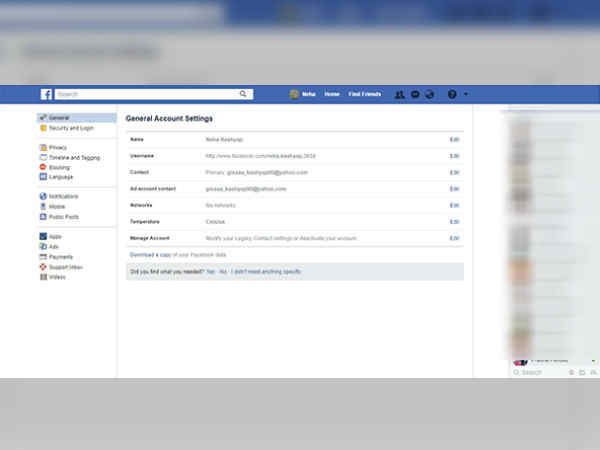Image resolution: width=600 pixels, height=450 pixels.
Task: Open Find Friends in the top bar
Action: 365,94
